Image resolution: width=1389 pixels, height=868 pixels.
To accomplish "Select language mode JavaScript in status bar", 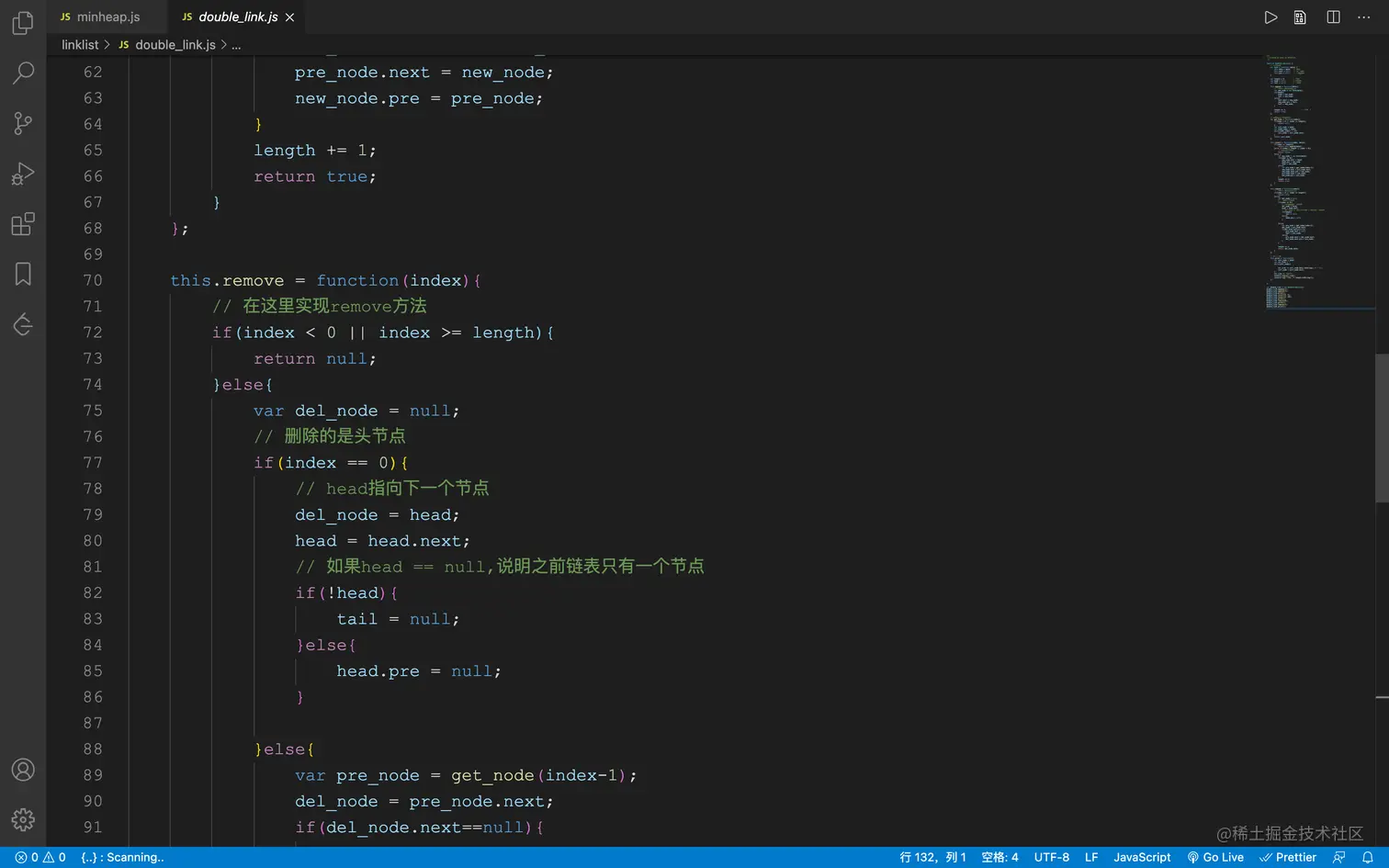I will (1142, 857).
